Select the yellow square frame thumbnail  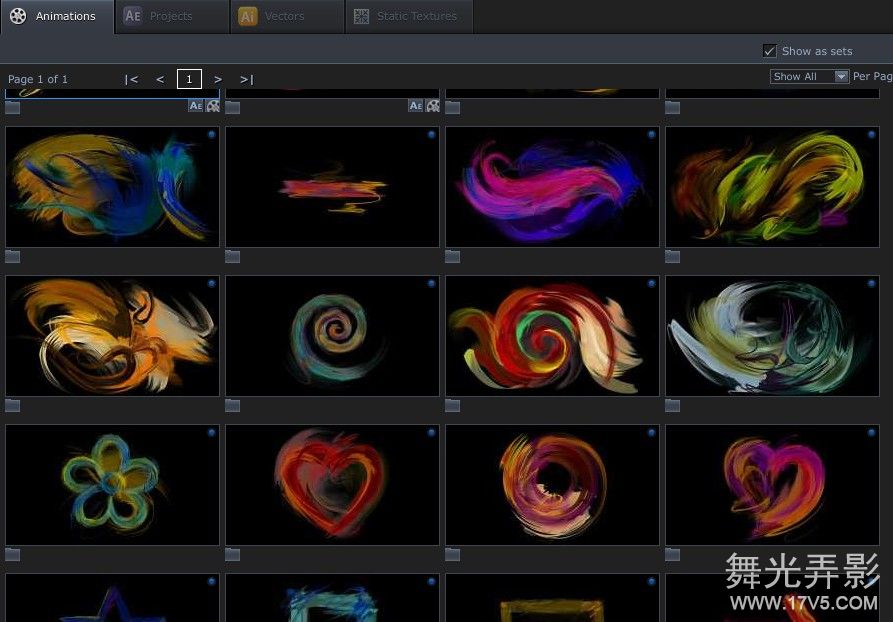(x=552, y=598)
